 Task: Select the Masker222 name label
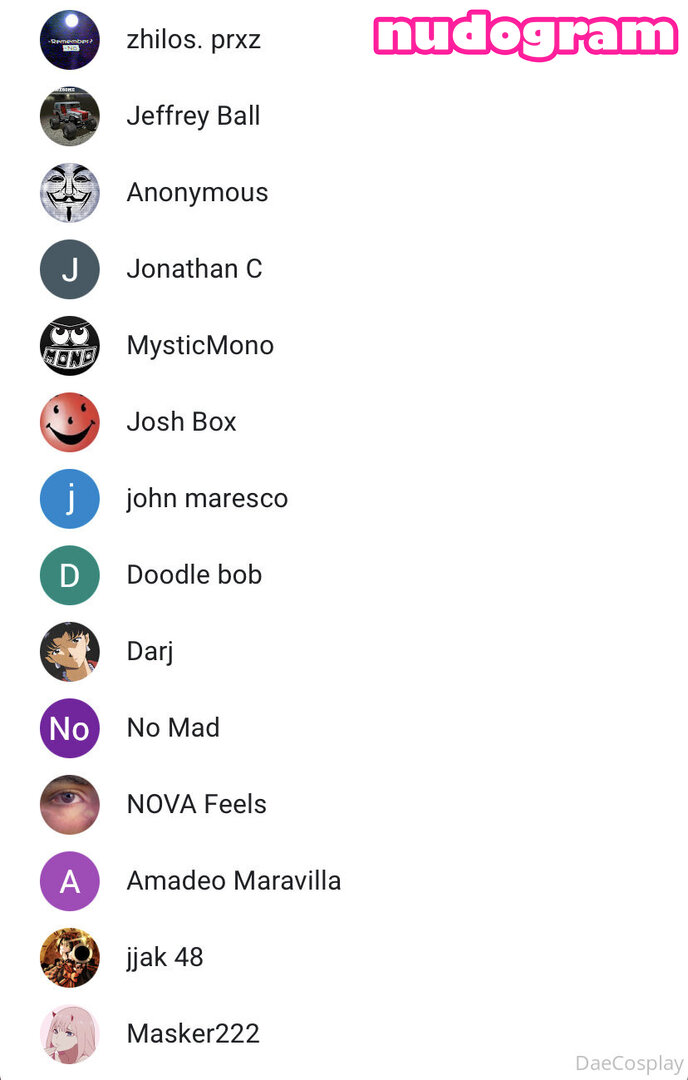click(x=193, y=1033)
